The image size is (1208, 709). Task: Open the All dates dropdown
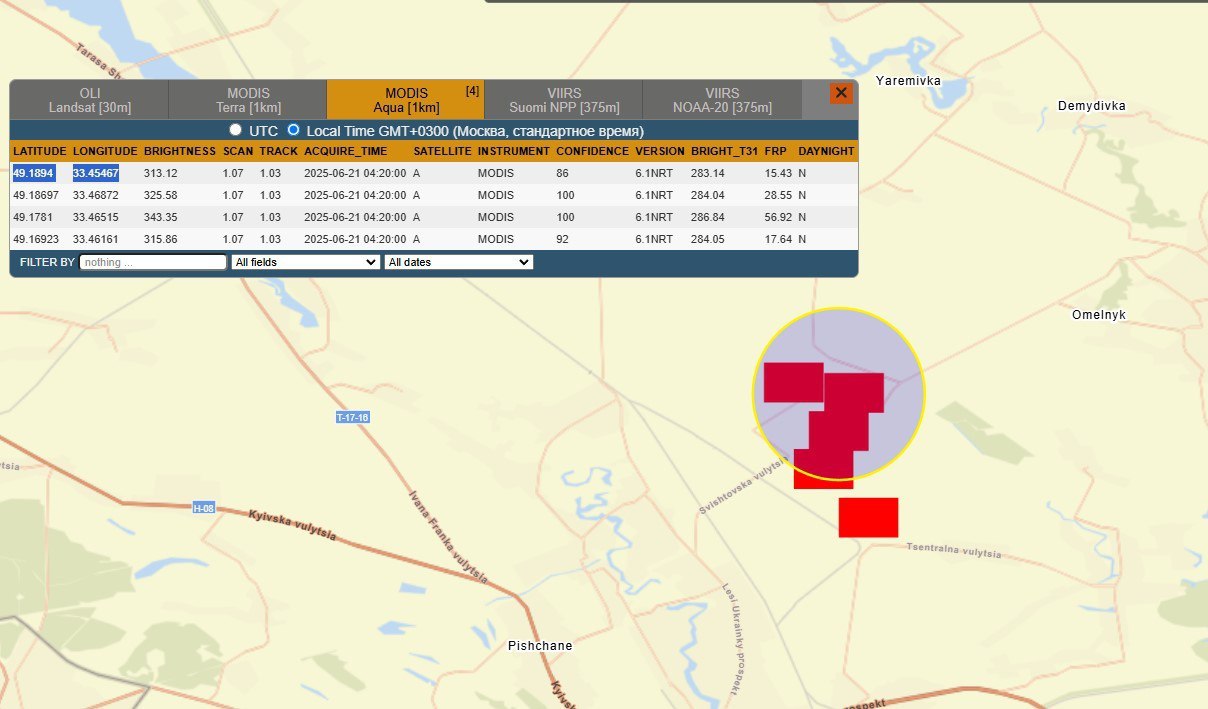point(458,262)
